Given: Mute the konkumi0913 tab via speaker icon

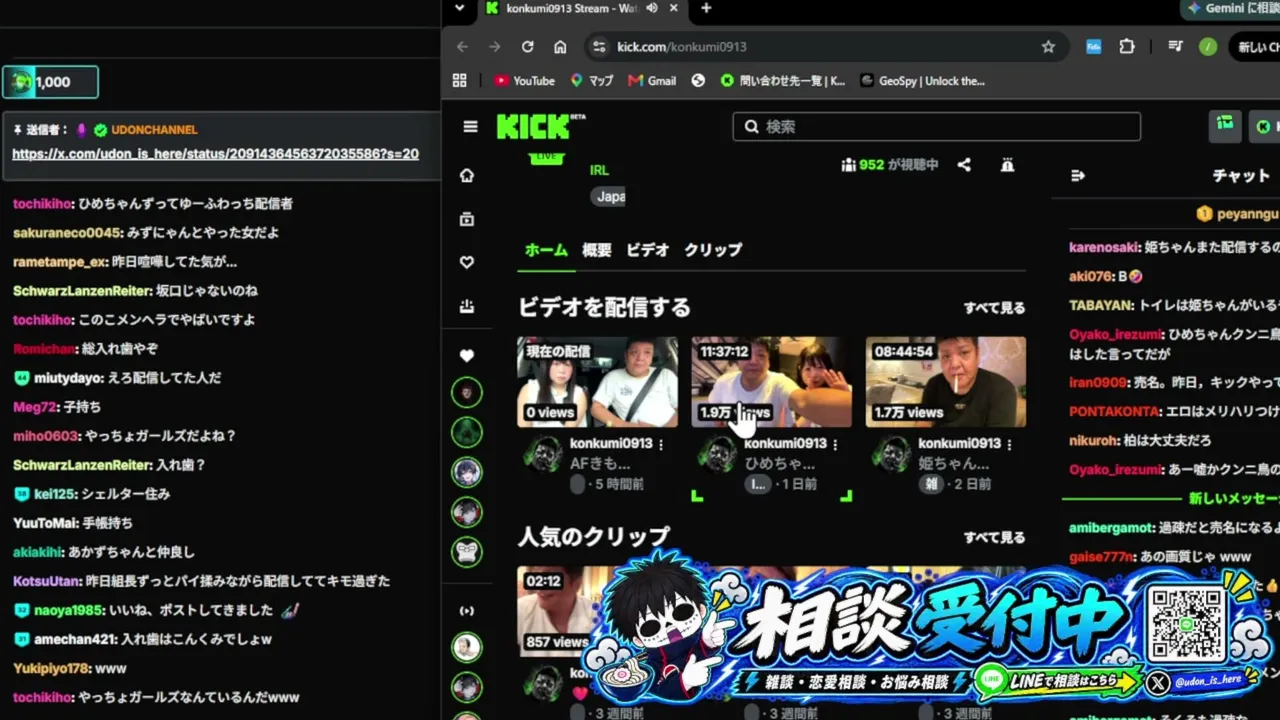Looking at the screenshot, I should tap(652, 9).
